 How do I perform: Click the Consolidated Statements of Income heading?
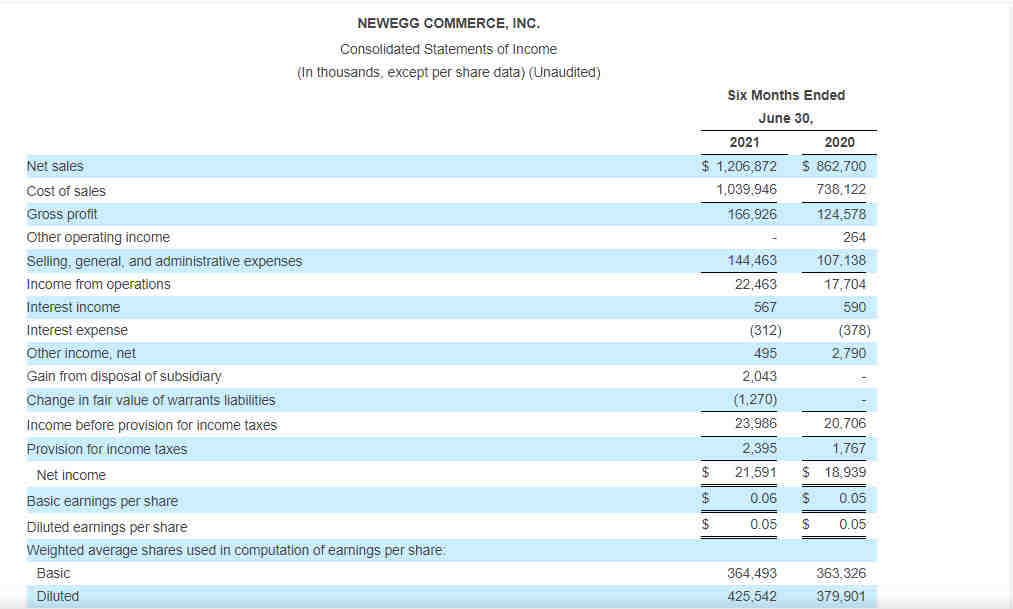pos(448,49)
